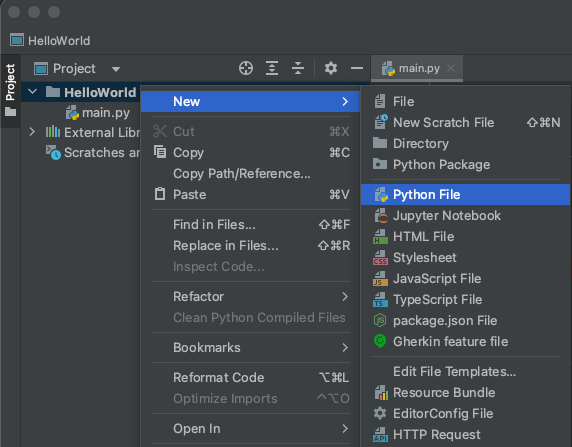The width and height of the screenshot is (572, 447).
Task: Click the Paste clipboard icon
Action: pos(160,194)
